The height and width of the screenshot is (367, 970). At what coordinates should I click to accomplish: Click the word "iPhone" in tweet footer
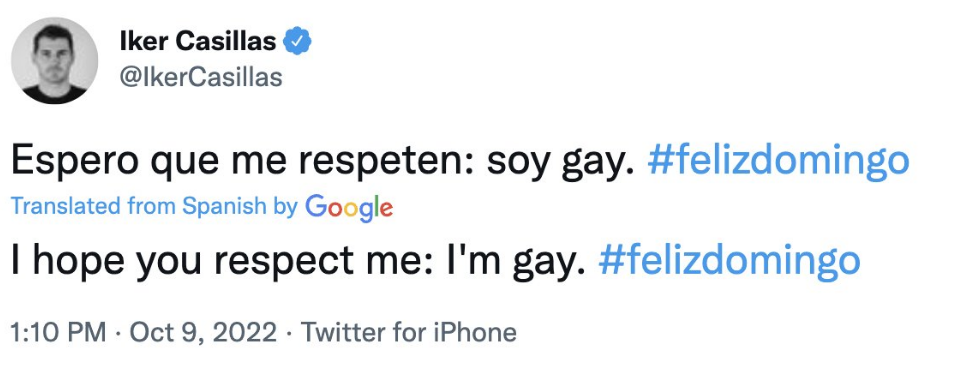tap(475, 332)
